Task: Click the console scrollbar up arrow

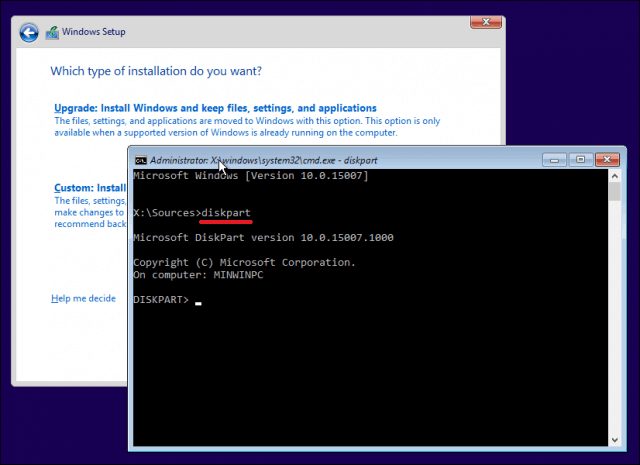Action: tap(615, 176)
